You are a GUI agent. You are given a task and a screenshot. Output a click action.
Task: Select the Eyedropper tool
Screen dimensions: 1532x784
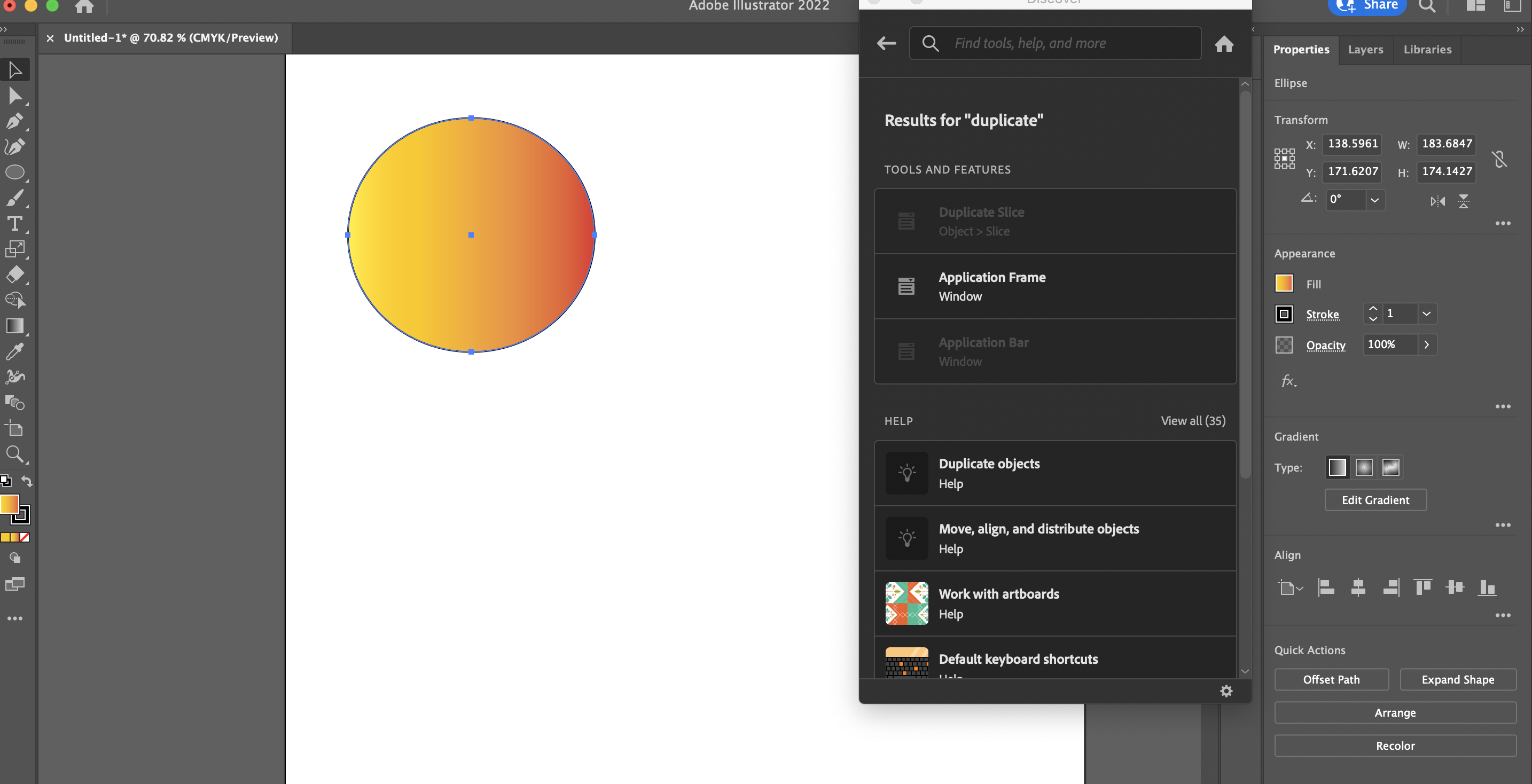[14, 351]
